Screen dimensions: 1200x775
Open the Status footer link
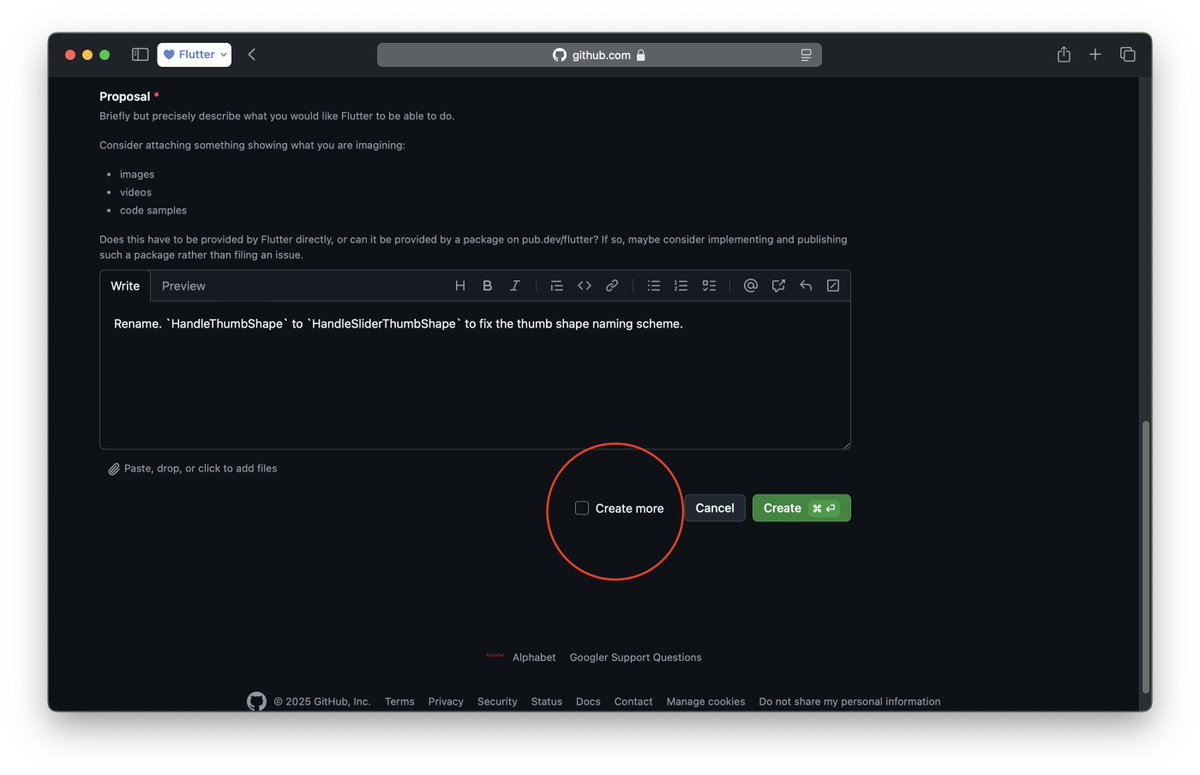click(546, 702)
